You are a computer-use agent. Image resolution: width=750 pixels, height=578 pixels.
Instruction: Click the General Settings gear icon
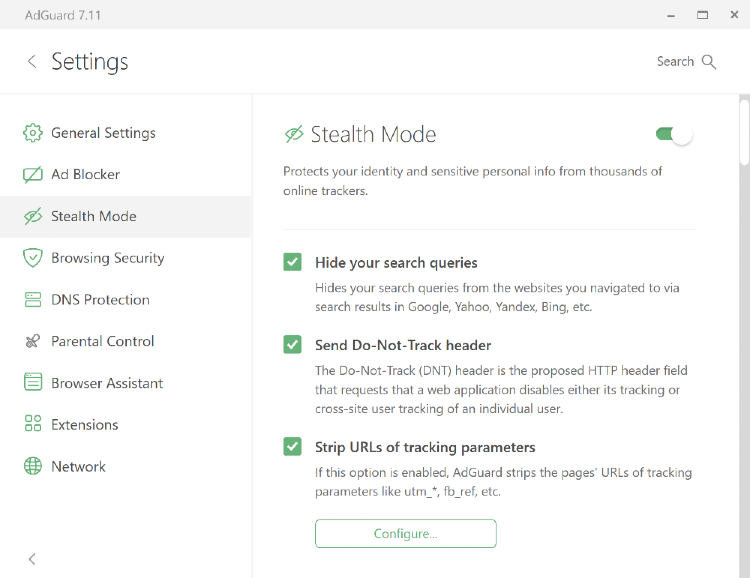click(33, 133)
